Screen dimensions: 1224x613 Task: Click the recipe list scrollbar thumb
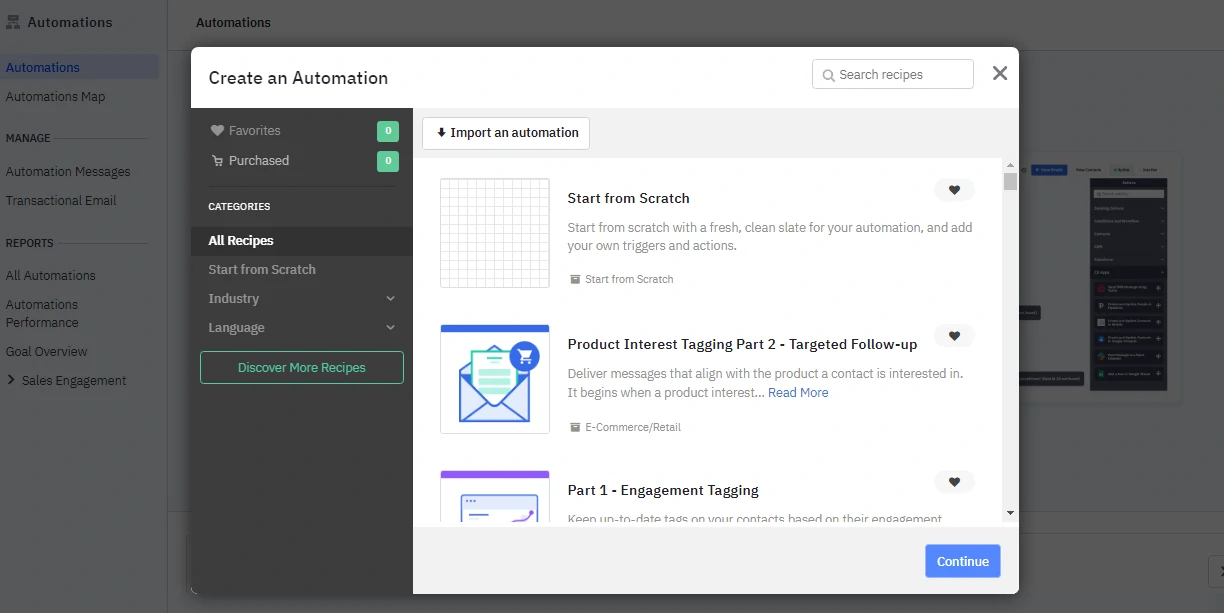[1010, 181]
